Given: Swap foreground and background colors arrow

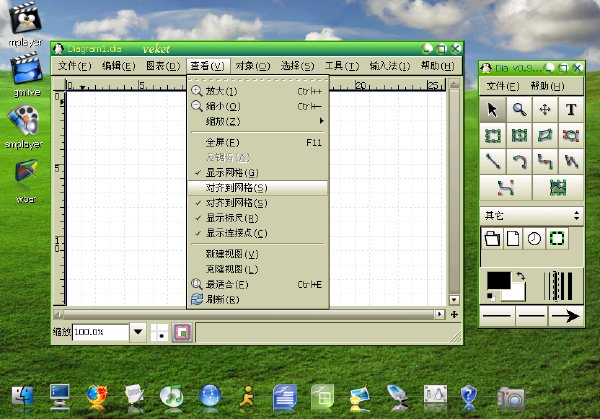Looking at the screenshot, I should (x=520, y=276).
